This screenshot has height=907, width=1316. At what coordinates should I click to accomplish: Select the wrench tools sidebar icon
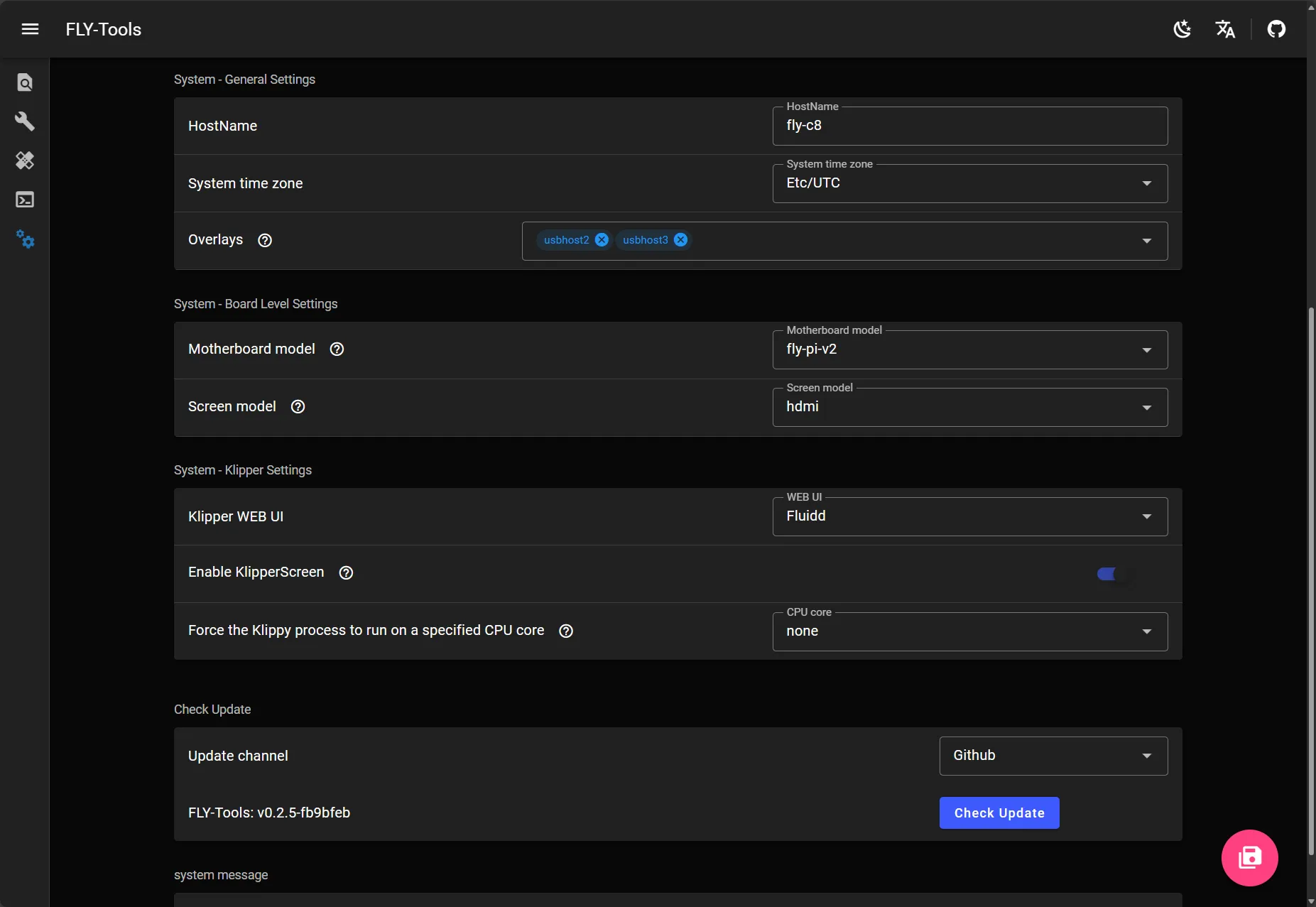25,121
